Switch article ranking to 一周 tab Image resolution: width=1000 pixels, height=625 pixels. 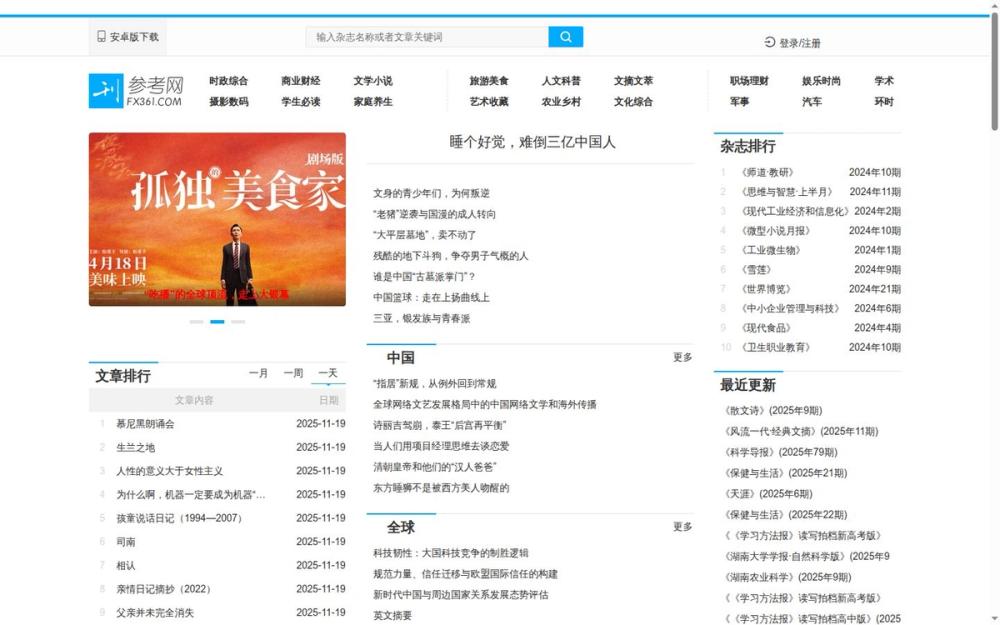point(293,373)
